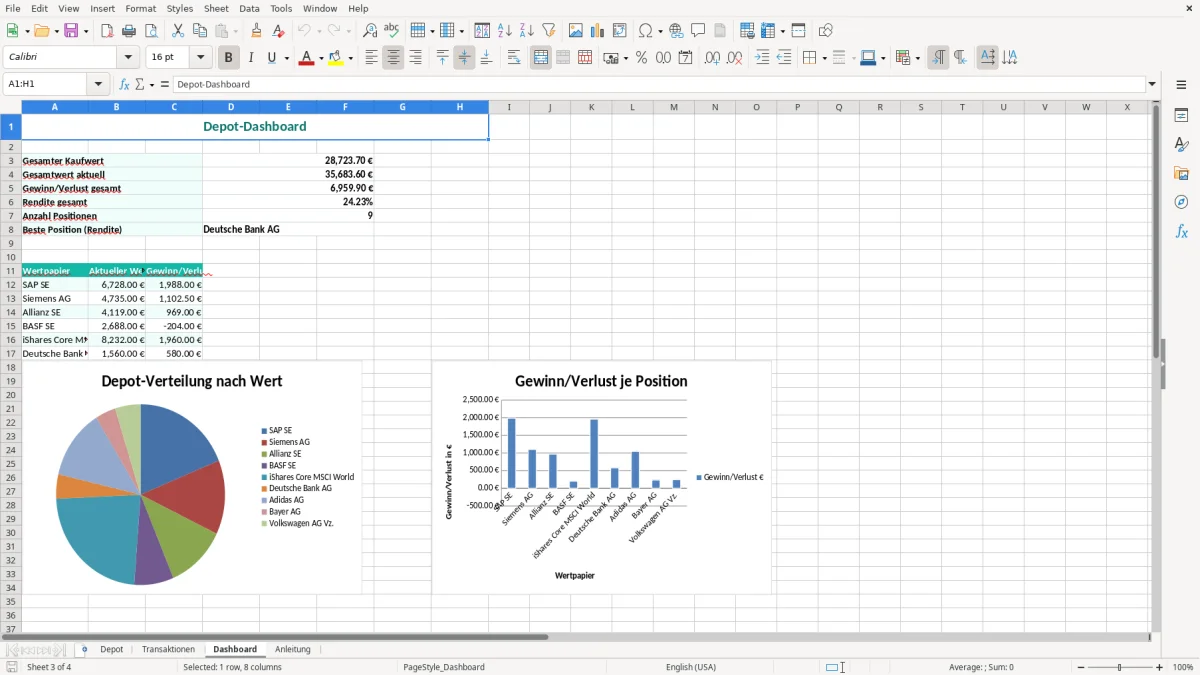Toggle Underline formatting

[272, 58]
